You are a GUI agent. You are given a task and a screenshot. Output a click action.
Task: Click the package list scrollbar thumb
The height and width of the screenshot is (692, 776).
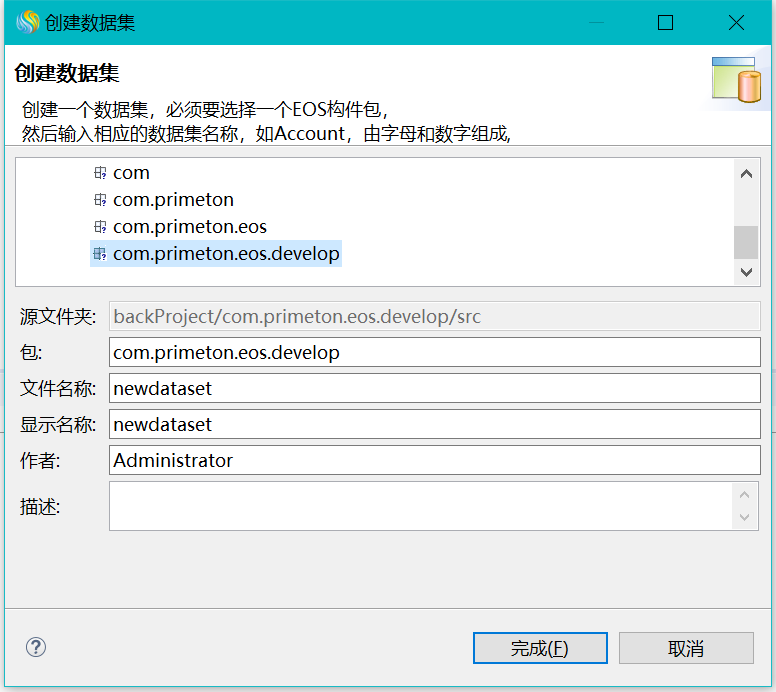tap(746, 241)
